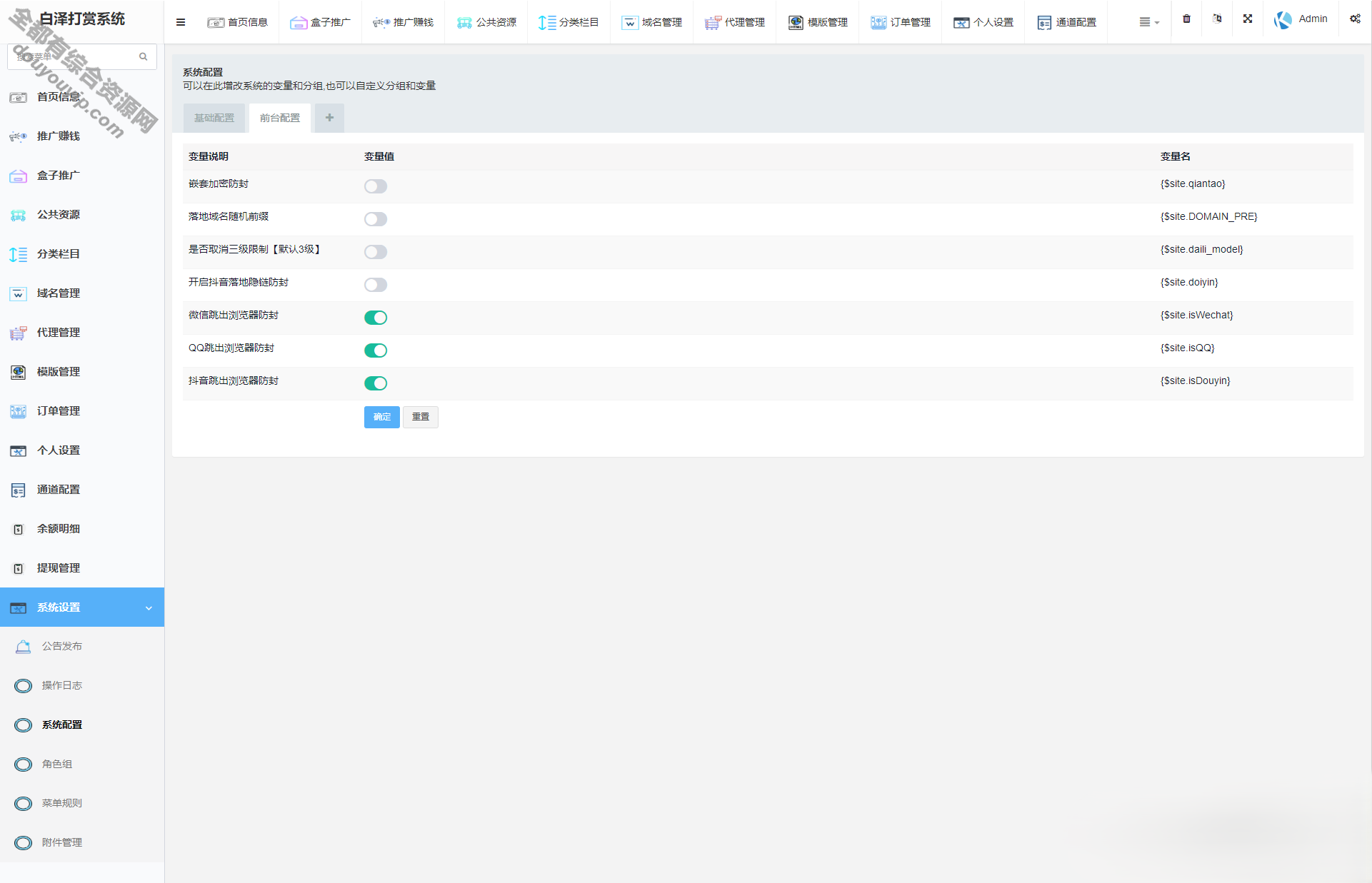Click search magnifier icon in sidebar
The height and width of the screenshot is (883, 1372).
144,56
